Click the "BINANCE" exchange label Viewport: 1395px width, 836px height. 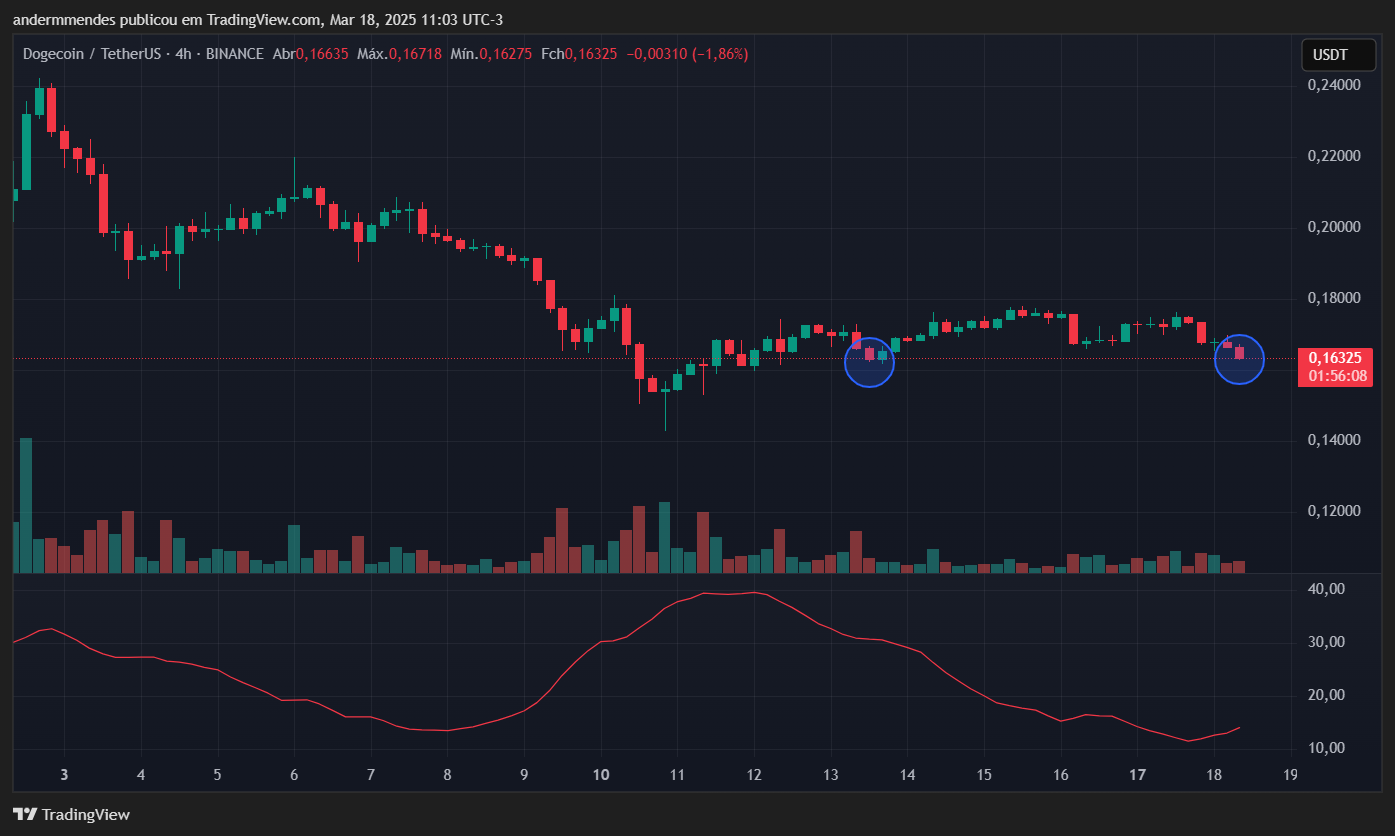[235, 54]
